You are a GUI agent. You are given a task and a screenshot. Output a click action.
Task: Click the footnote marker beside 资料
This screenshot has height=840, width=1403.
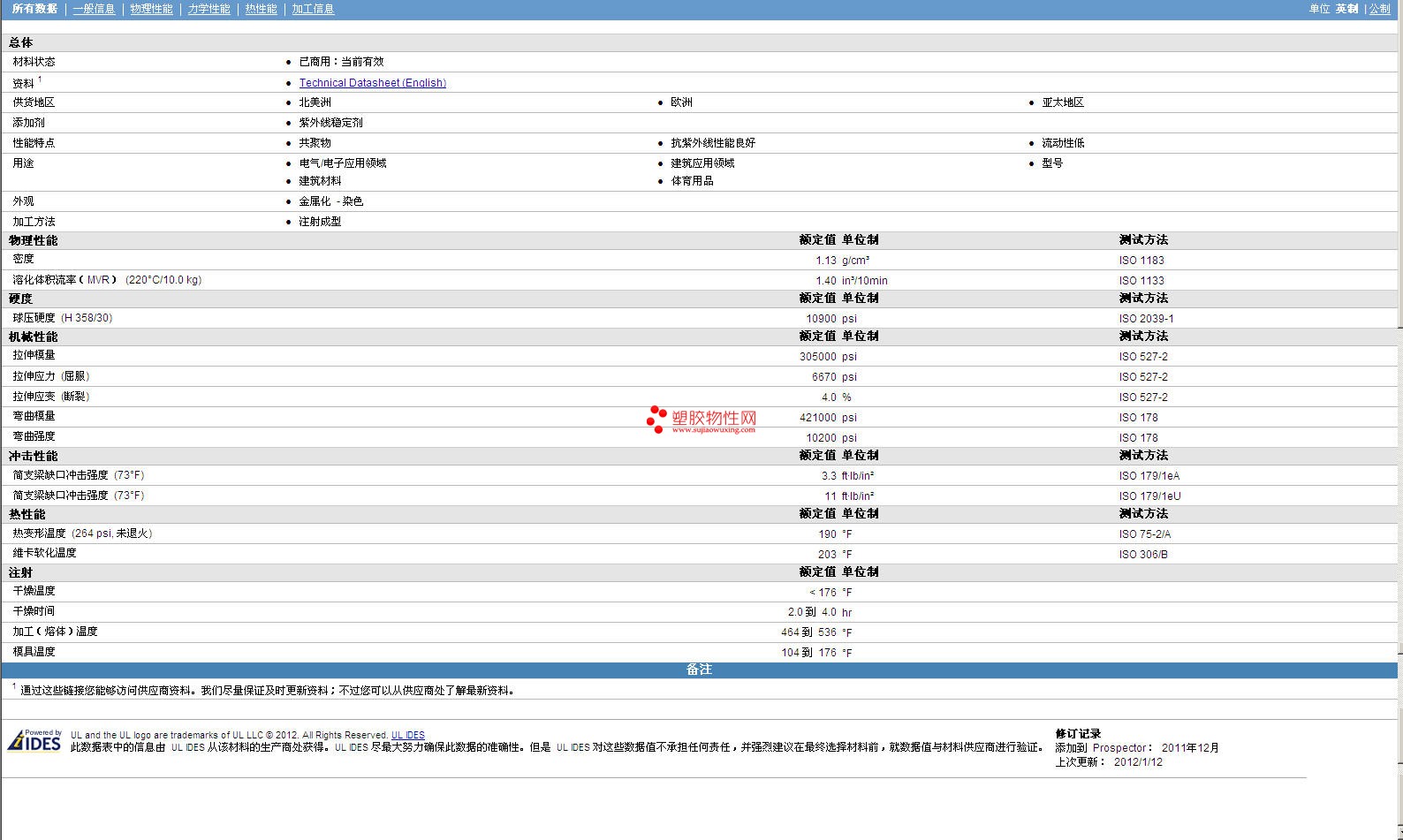point(40,79)
